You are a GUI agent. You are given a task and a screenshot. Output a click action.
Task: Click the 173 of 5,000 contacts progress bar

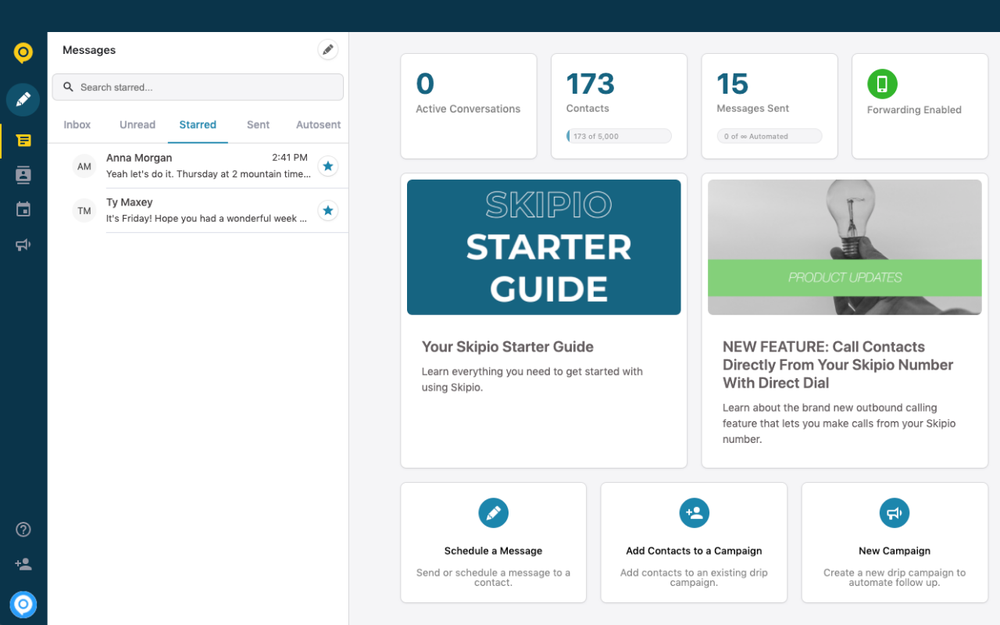(619, 136)
